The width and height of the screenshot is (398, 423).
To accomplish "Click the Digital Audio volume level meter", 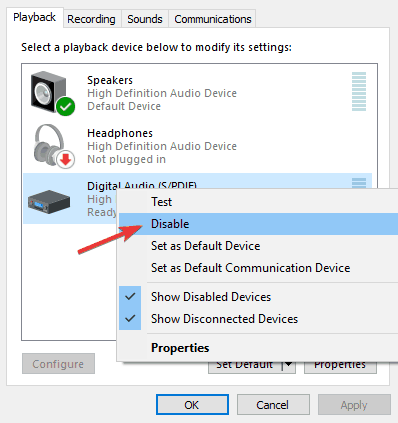I will click(359, 183).
